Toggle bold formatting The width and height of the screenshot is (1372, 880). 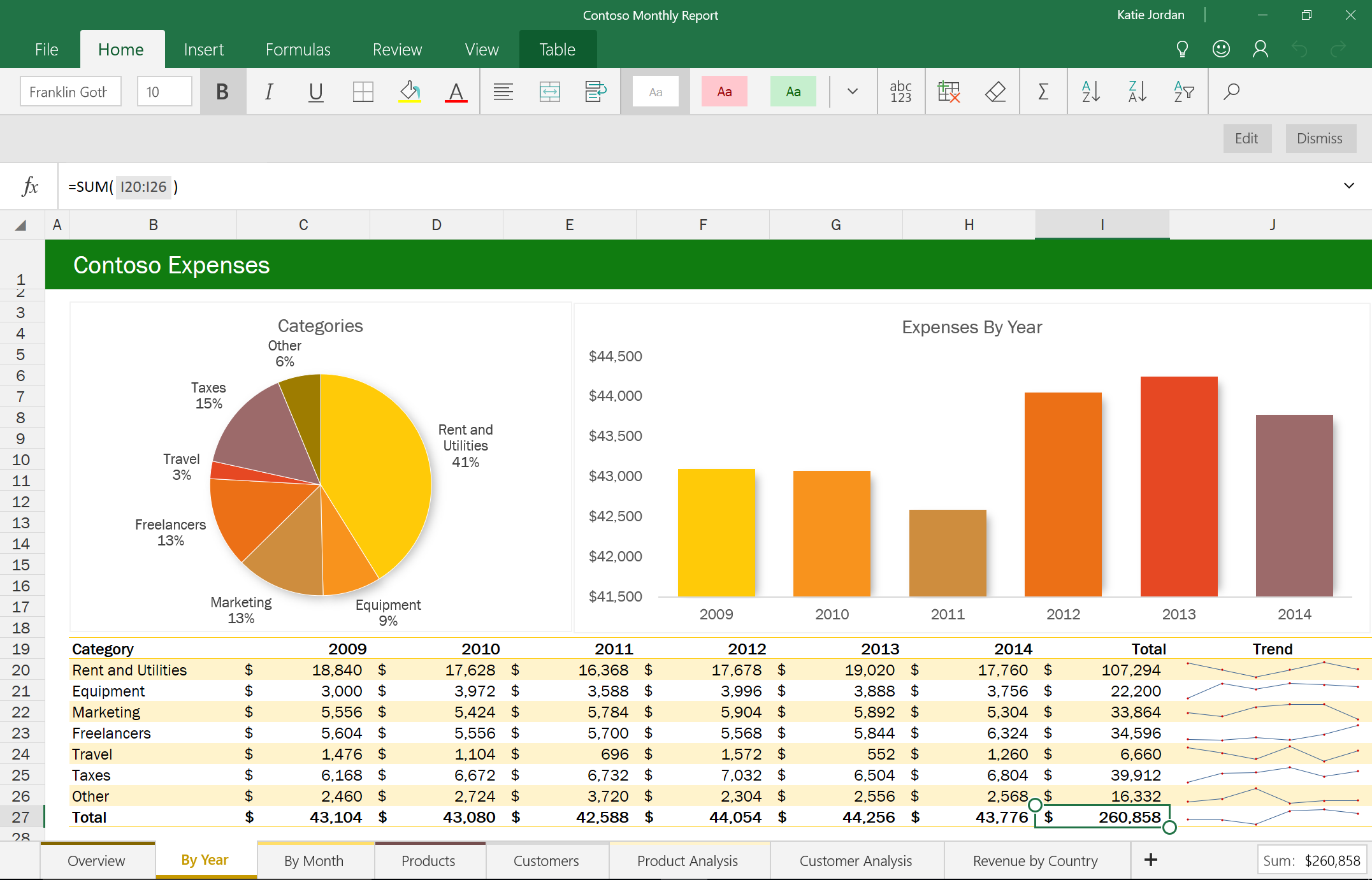222,91
